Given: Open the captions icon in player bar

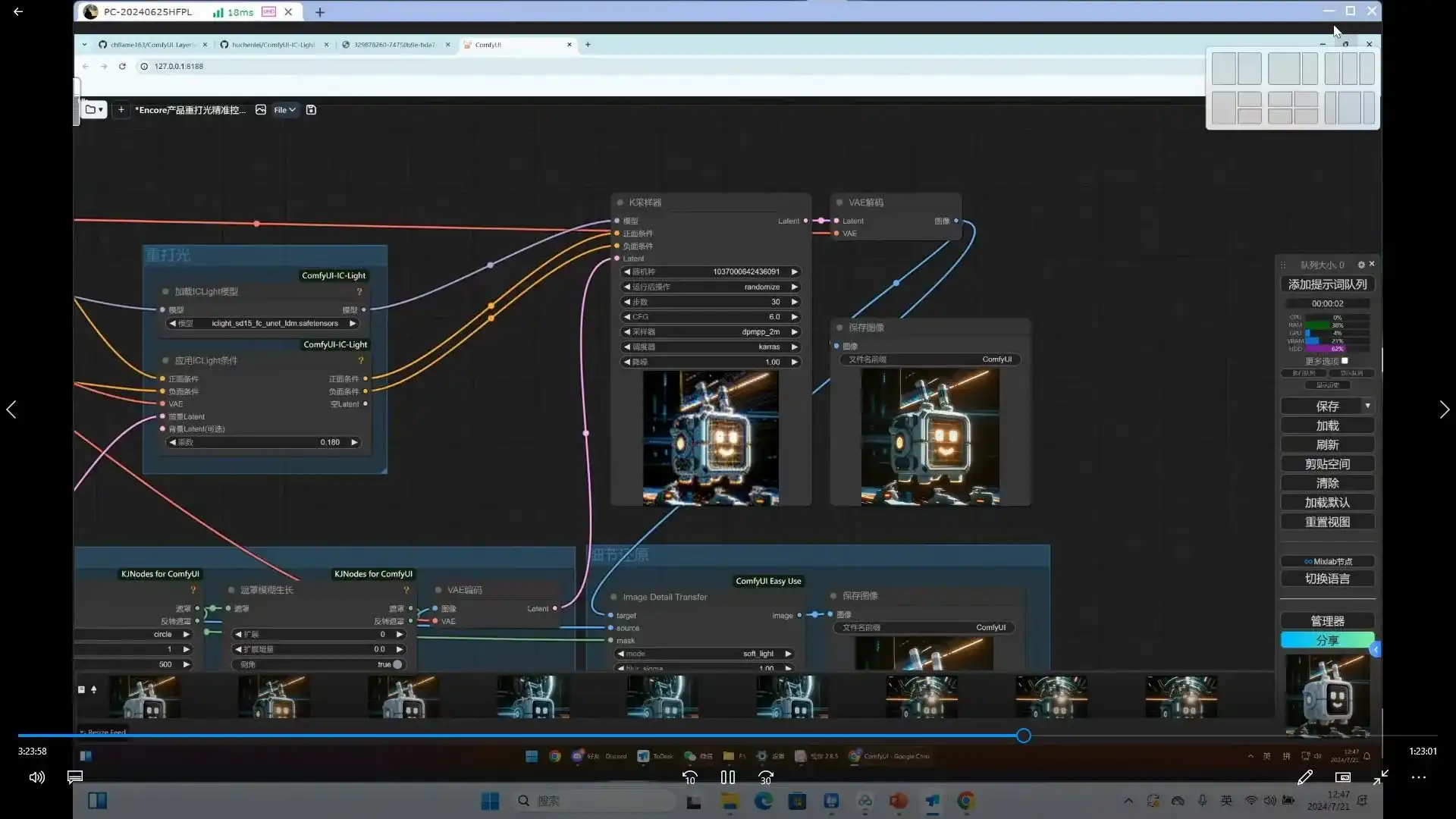Looking at the screenshot, I should click(x=75, y=777).
